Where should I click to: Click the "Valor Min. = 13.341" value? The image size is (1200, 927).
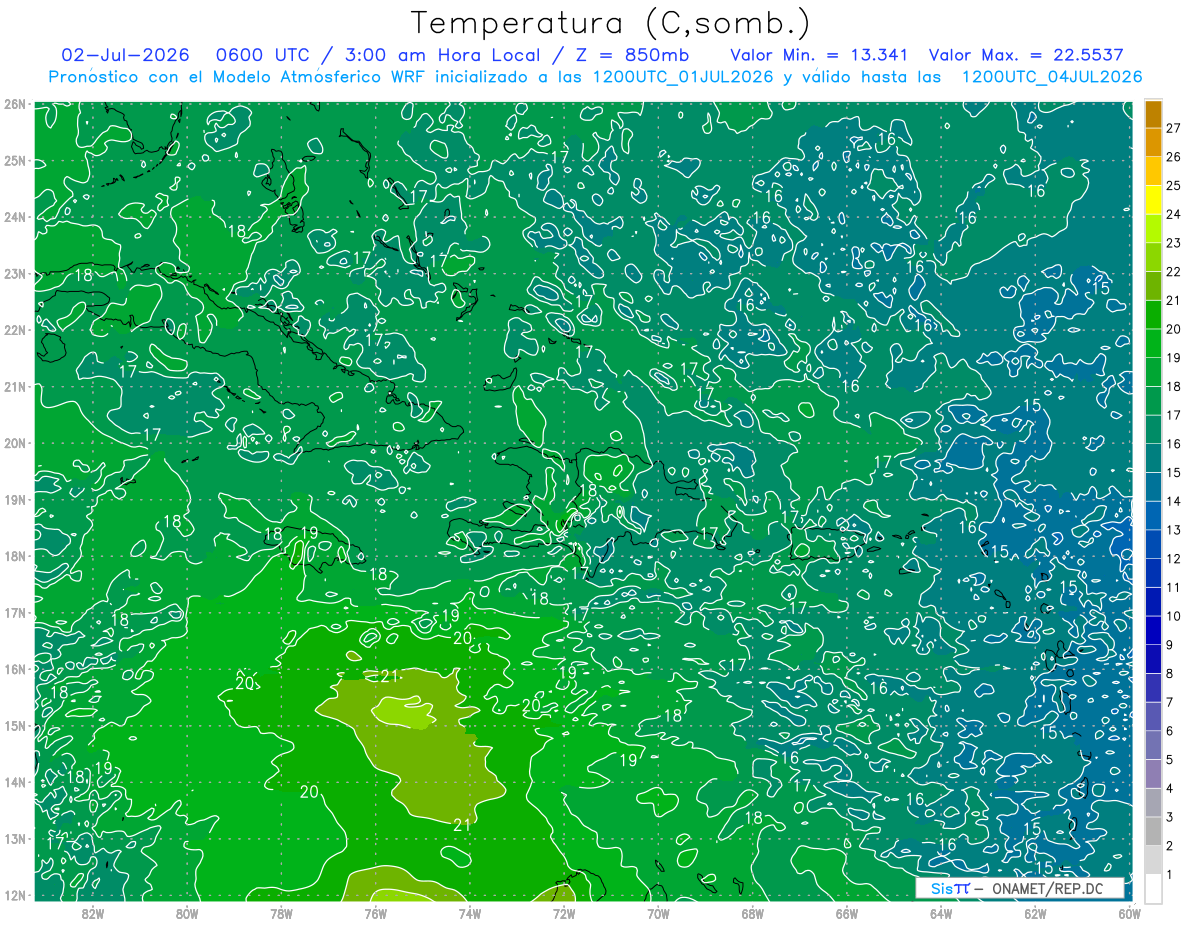click(819, 55)
